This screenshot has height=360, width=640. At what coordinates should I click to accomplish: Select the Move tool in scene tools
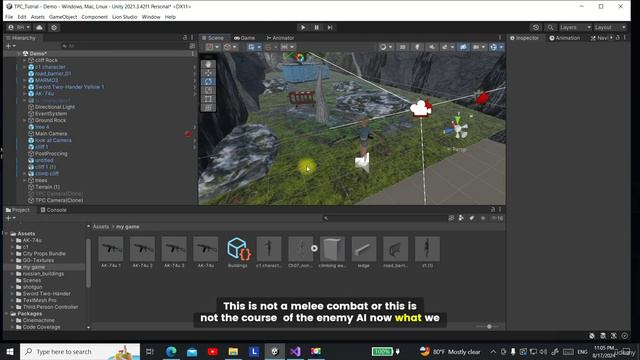(x=208, y=73)
